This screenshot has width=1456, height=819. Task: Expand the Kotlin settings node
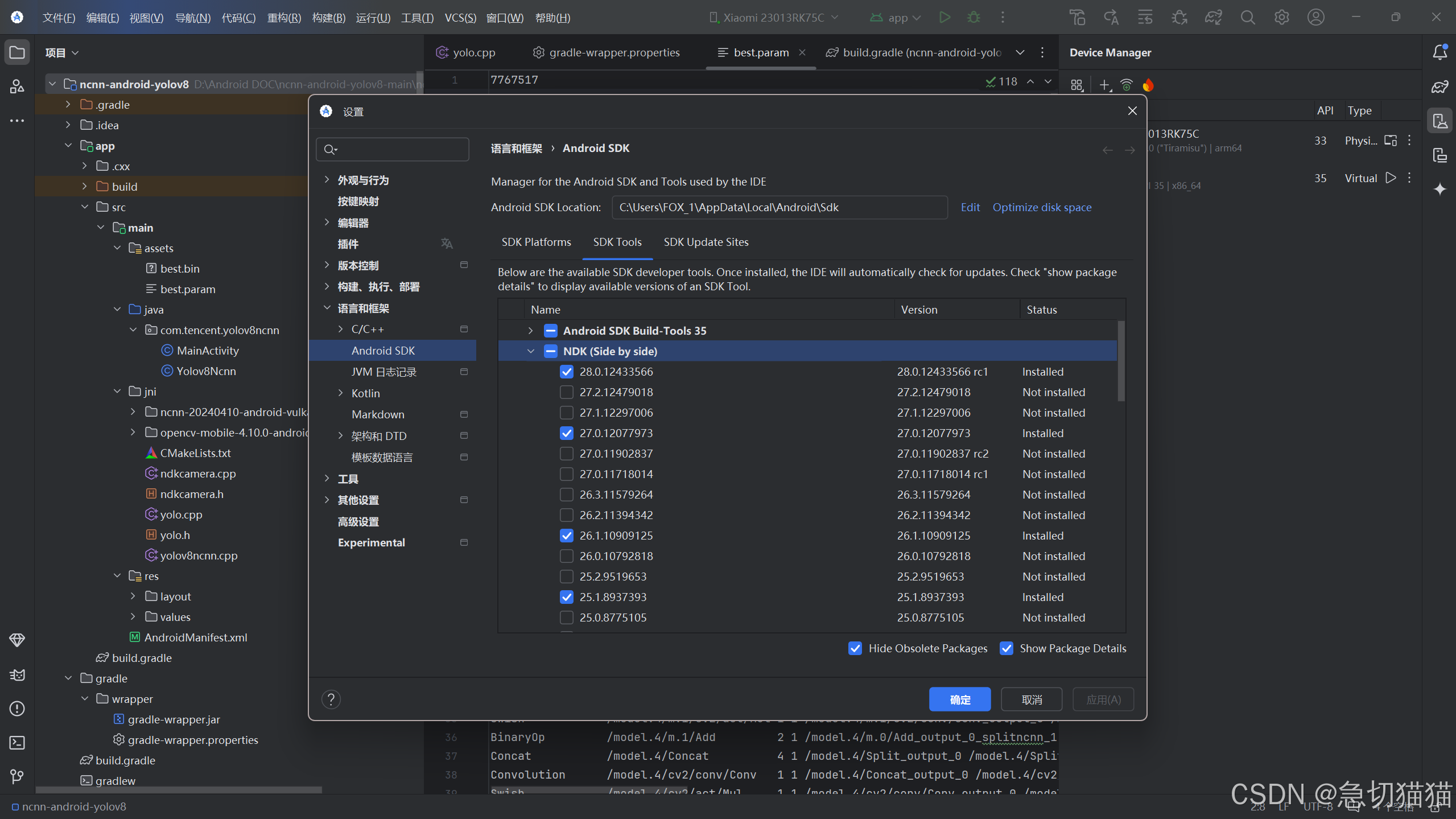pyautogui.click(x=340, y=393)
